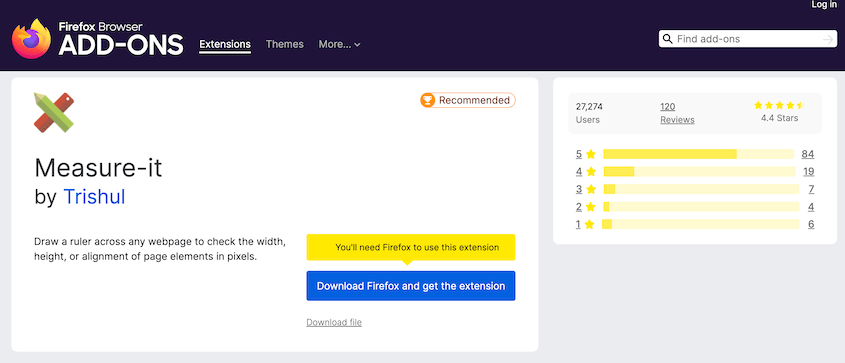Click the 3-star rating bar
This screenshot has height=363, width=845.
[x=701, y=189]
